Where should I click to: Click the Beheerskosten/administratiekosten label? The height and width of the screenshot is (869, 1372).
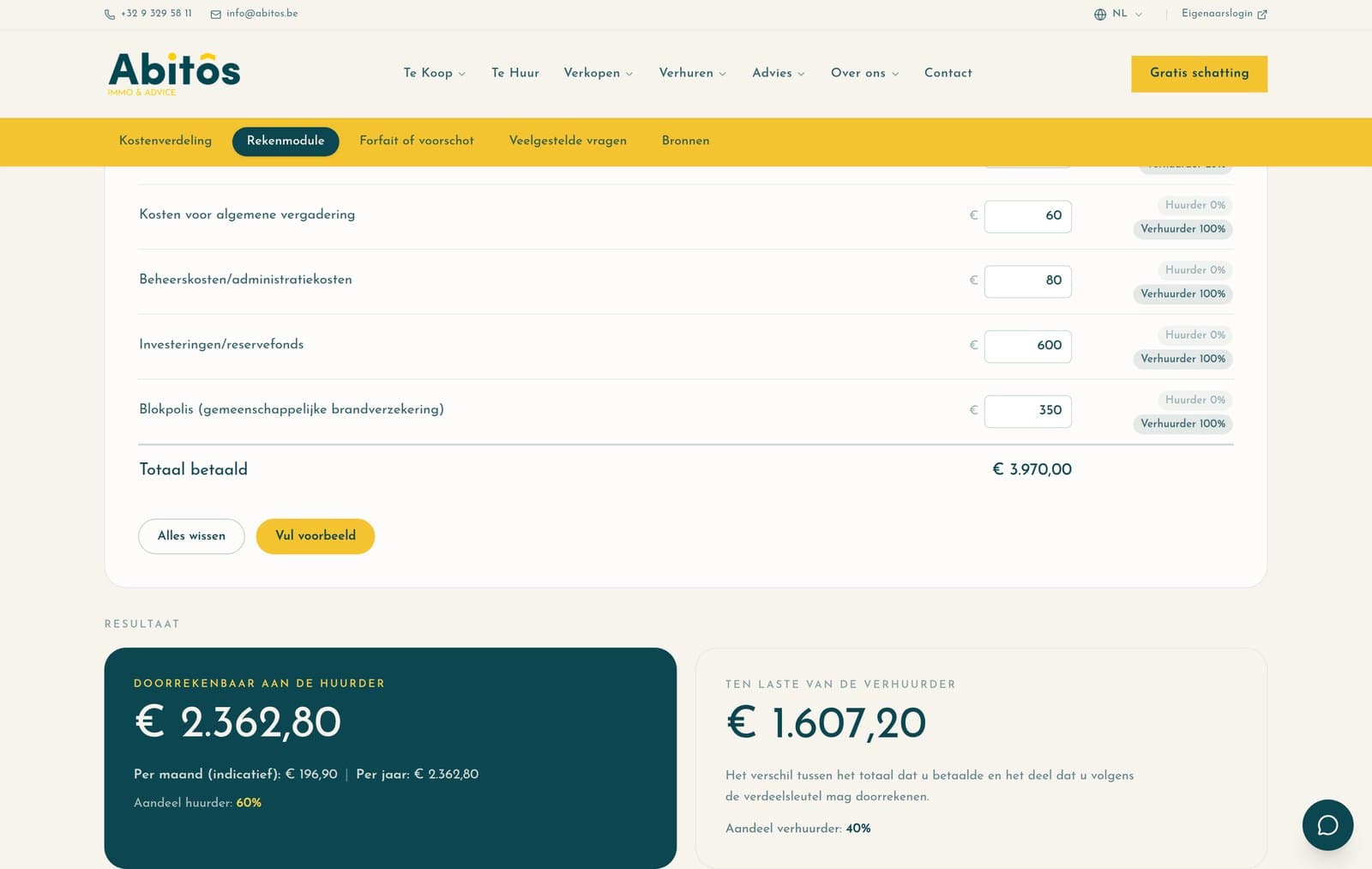pyautogui.click(x=245, y=280)
